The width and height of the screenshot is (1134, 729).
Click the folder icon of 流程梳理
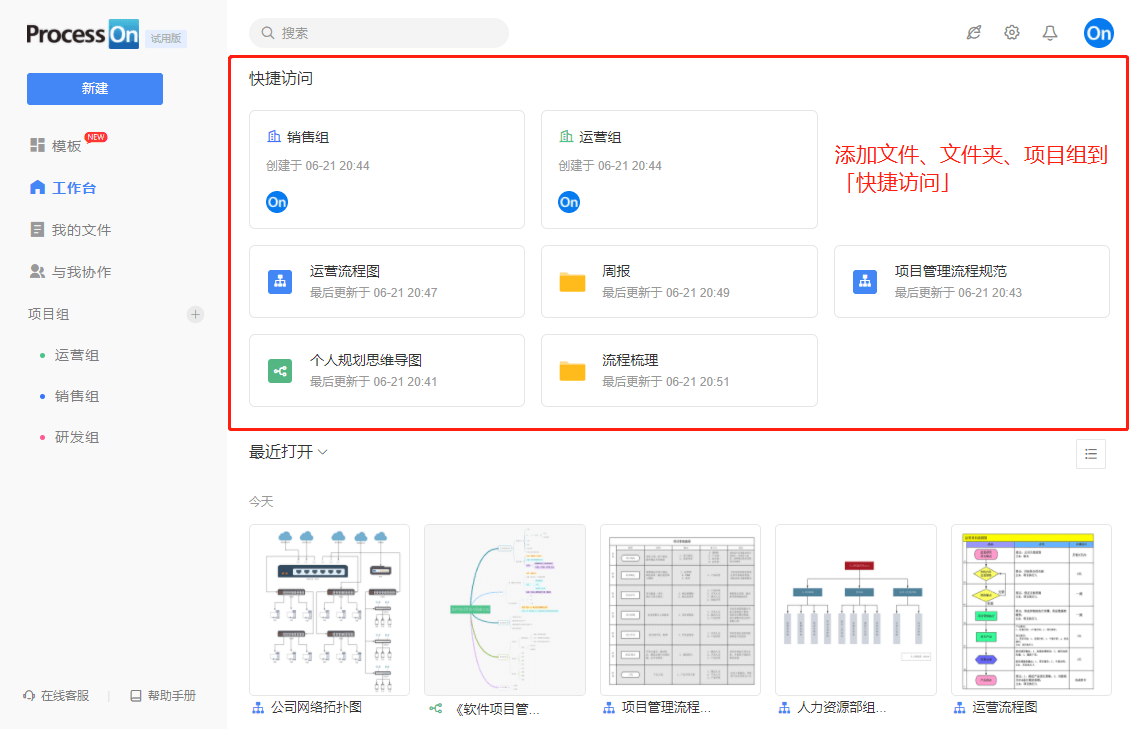click(x=572, y=371)
